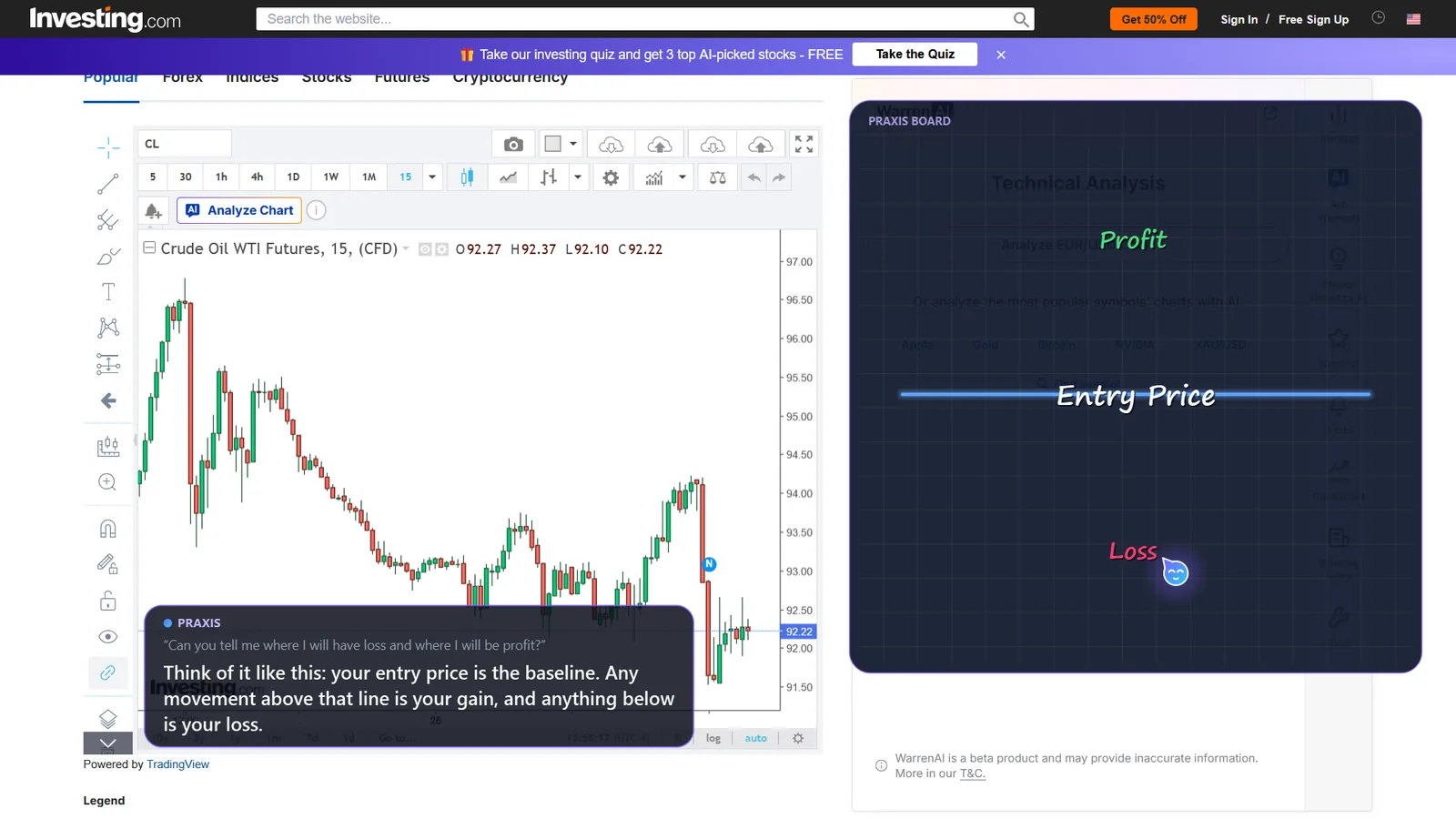This screenshot has width=1456, height=819.
Task: Expand the drawing toolbar bottom chevron
Action: (107, 743)
